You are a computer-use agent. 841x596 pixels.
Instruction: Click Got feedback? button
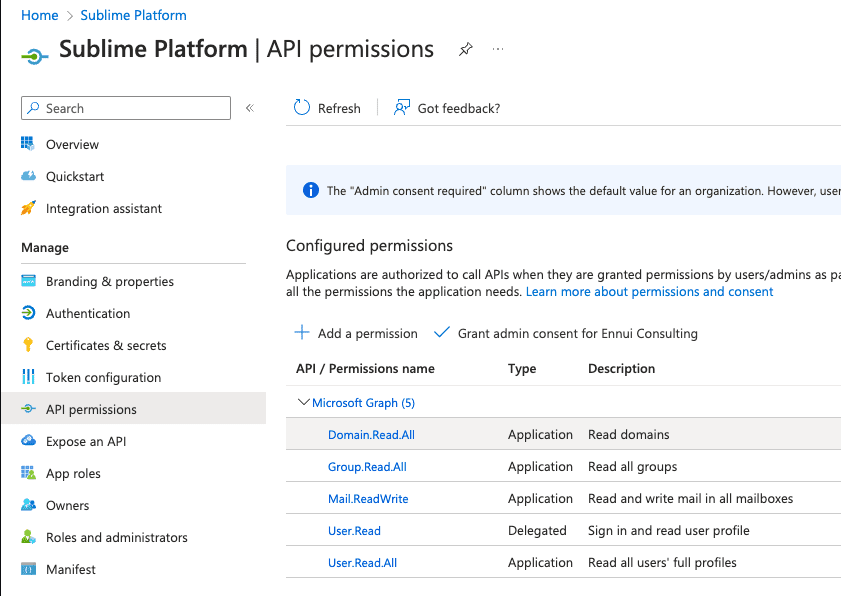pyautogui.click(x=447, y=108)
